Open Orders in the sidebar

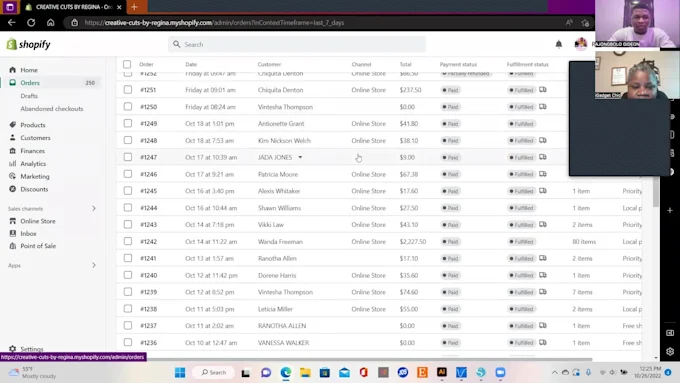(30, 82)
